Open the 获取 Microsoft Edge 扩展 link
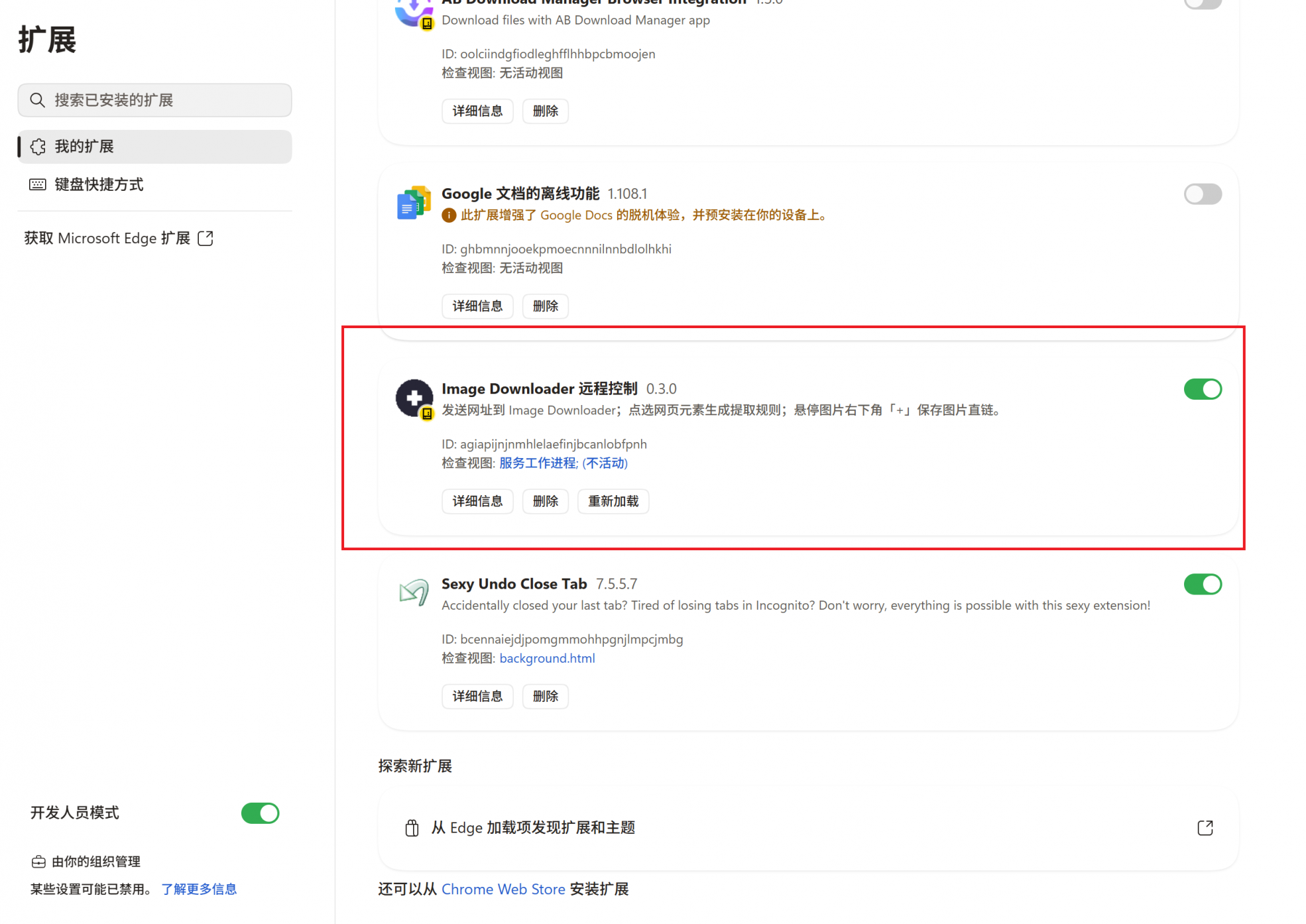The width and height of the screenshot is (1306, 924). (x=119, y=238)
